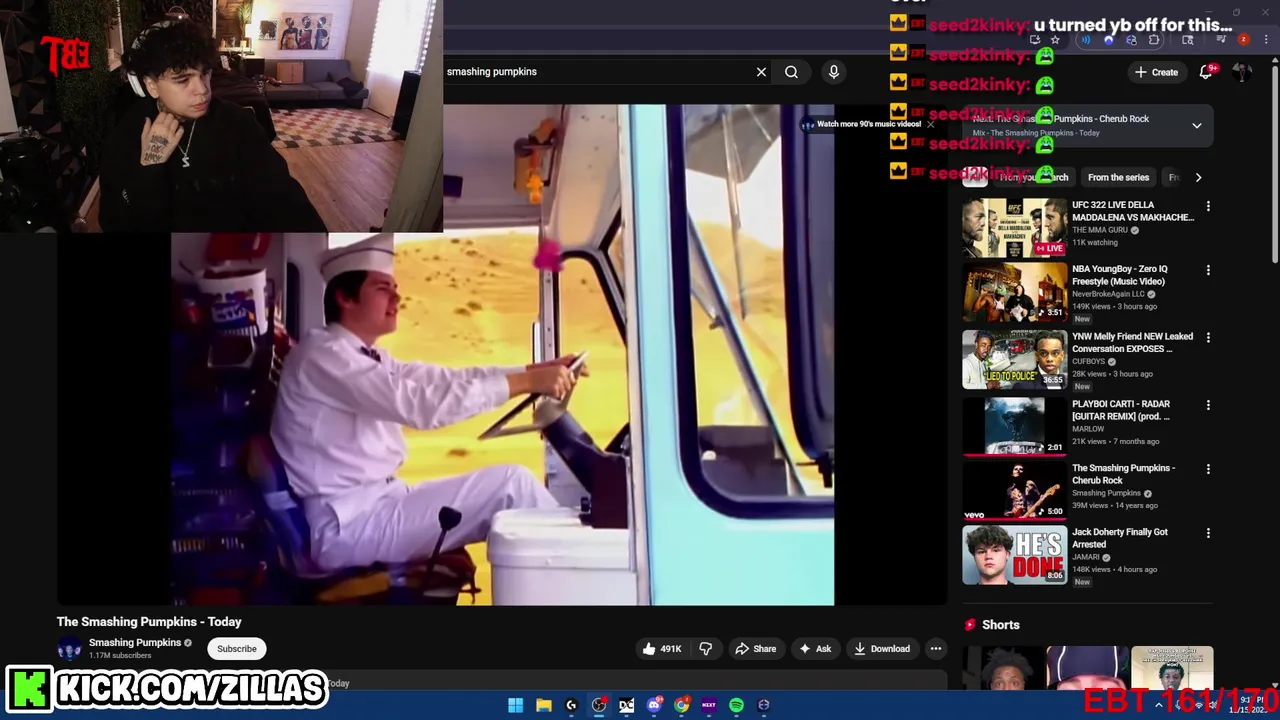1280x720 pixels.
Task: Show more suggestion chips with right arrow
Action: pyautogui.click(x=1198, y=178)
